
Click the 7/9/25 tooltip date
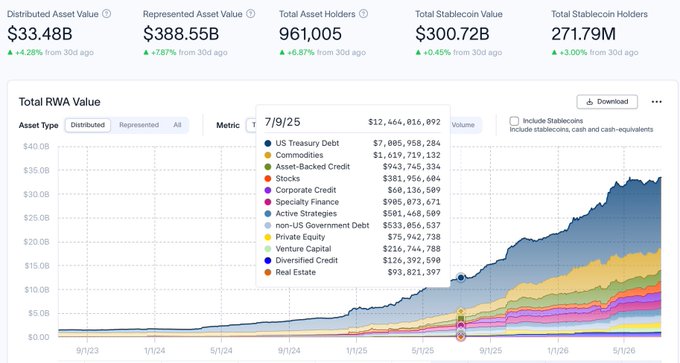(x=282, y=122)
